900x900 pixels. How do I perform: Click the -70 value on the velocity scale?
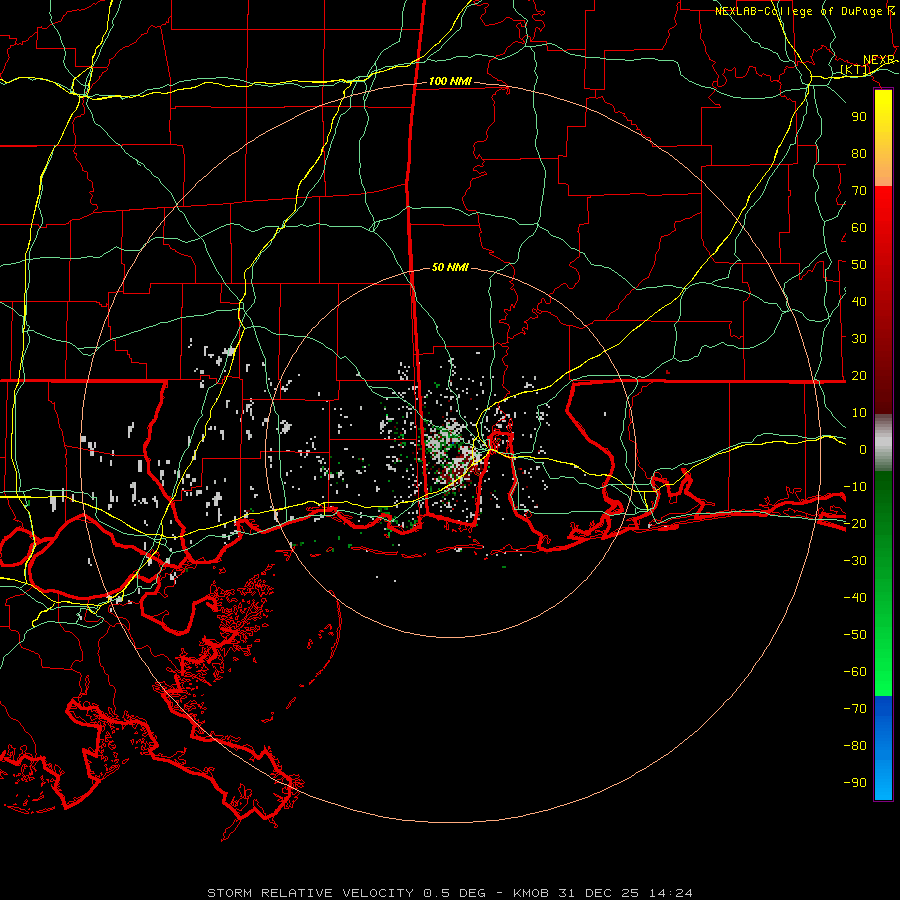(x=855, y=709)
